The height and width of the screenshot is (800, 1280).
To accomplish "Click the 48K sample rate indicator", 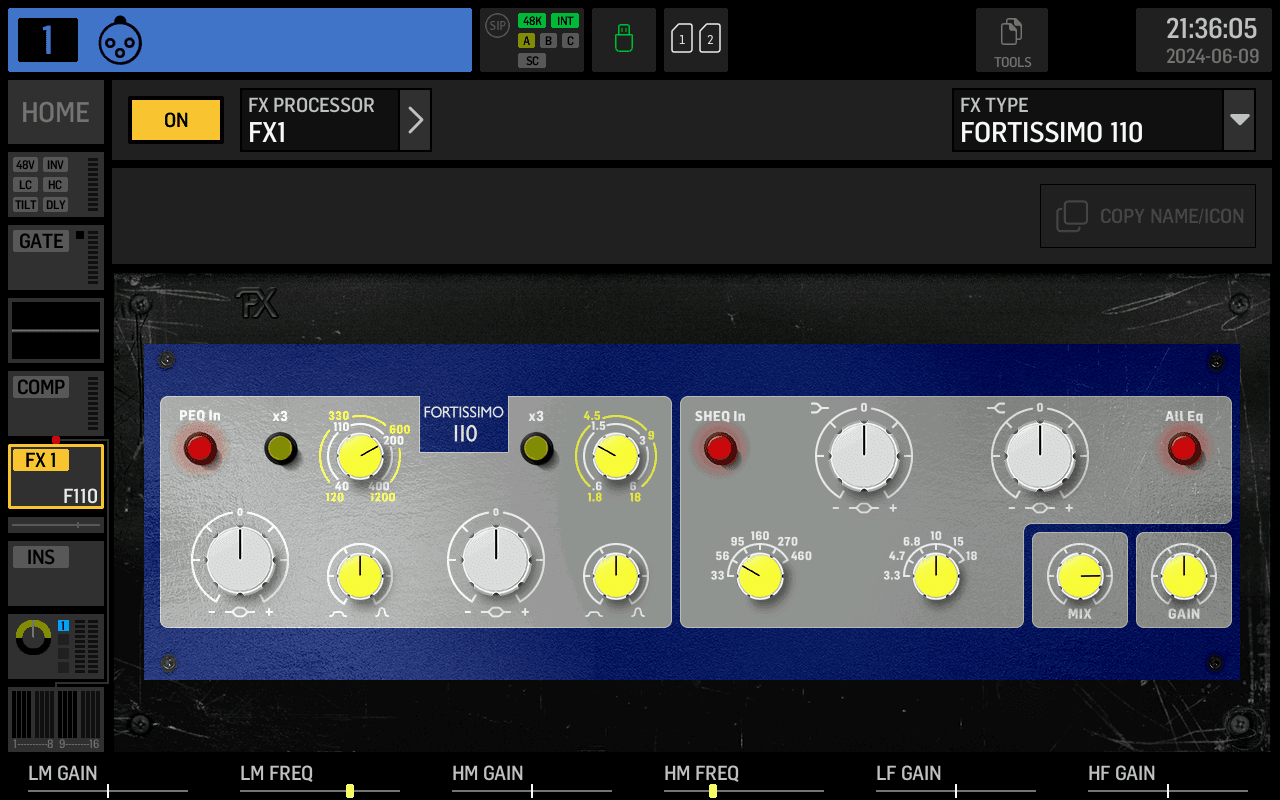I will tap(532, 21).
